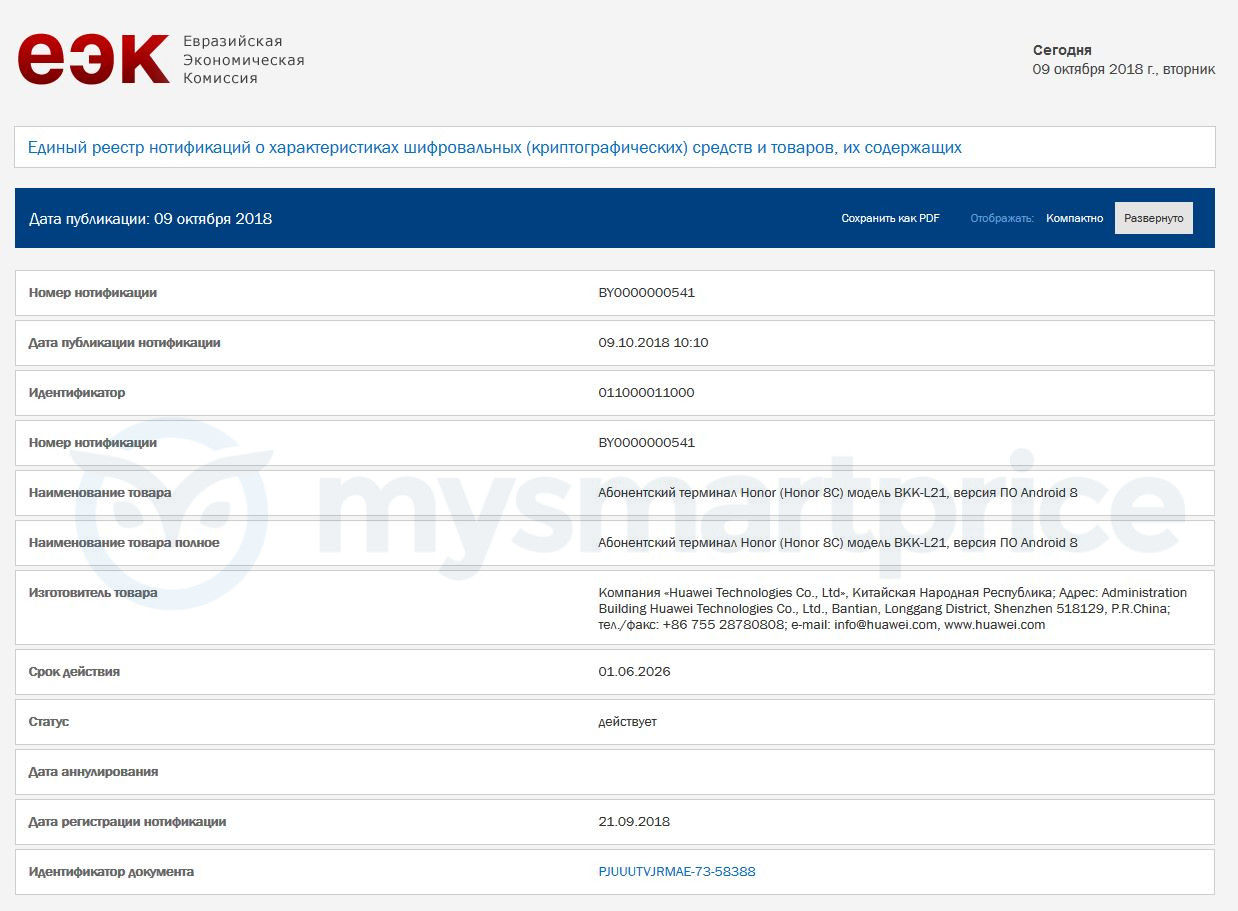Click the Дата публикации нотификации label

pos(124,343)
